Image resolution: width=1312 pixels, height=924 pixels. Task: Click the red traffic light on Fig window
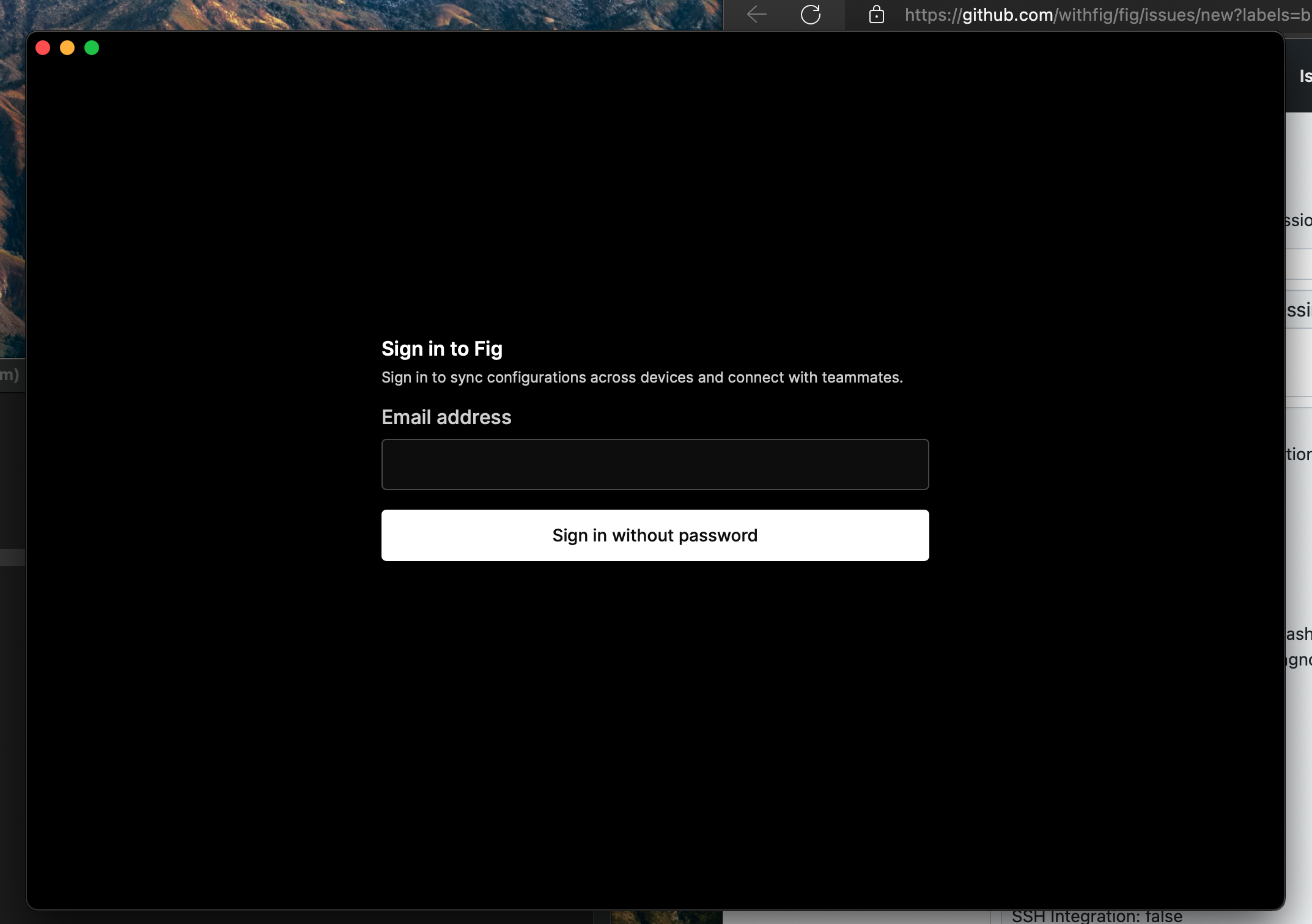[x=43, y=47]
